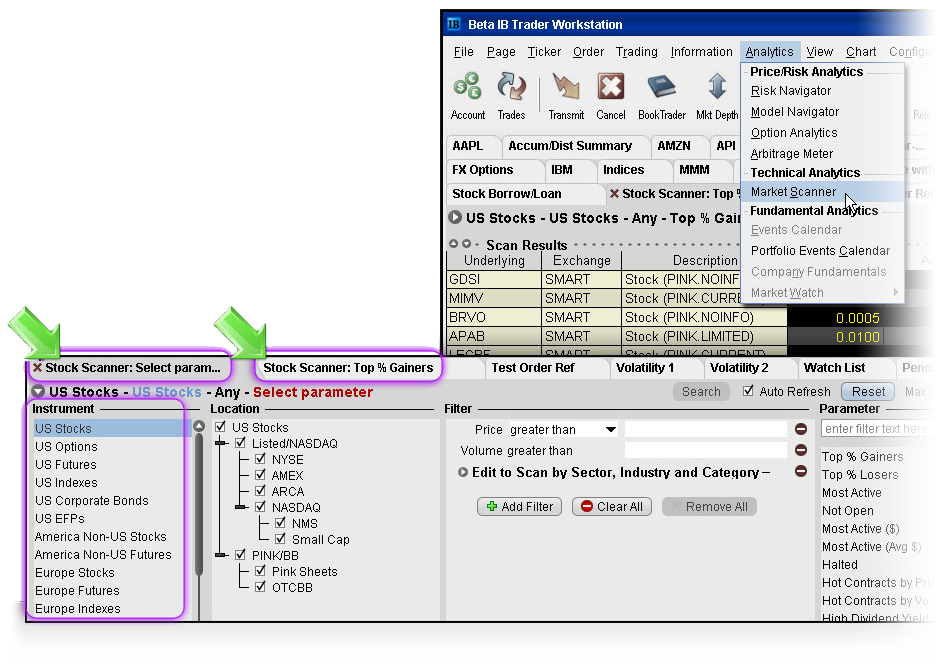
Task: Uncheck the NMS checkbox
Action: pos(281,522)
